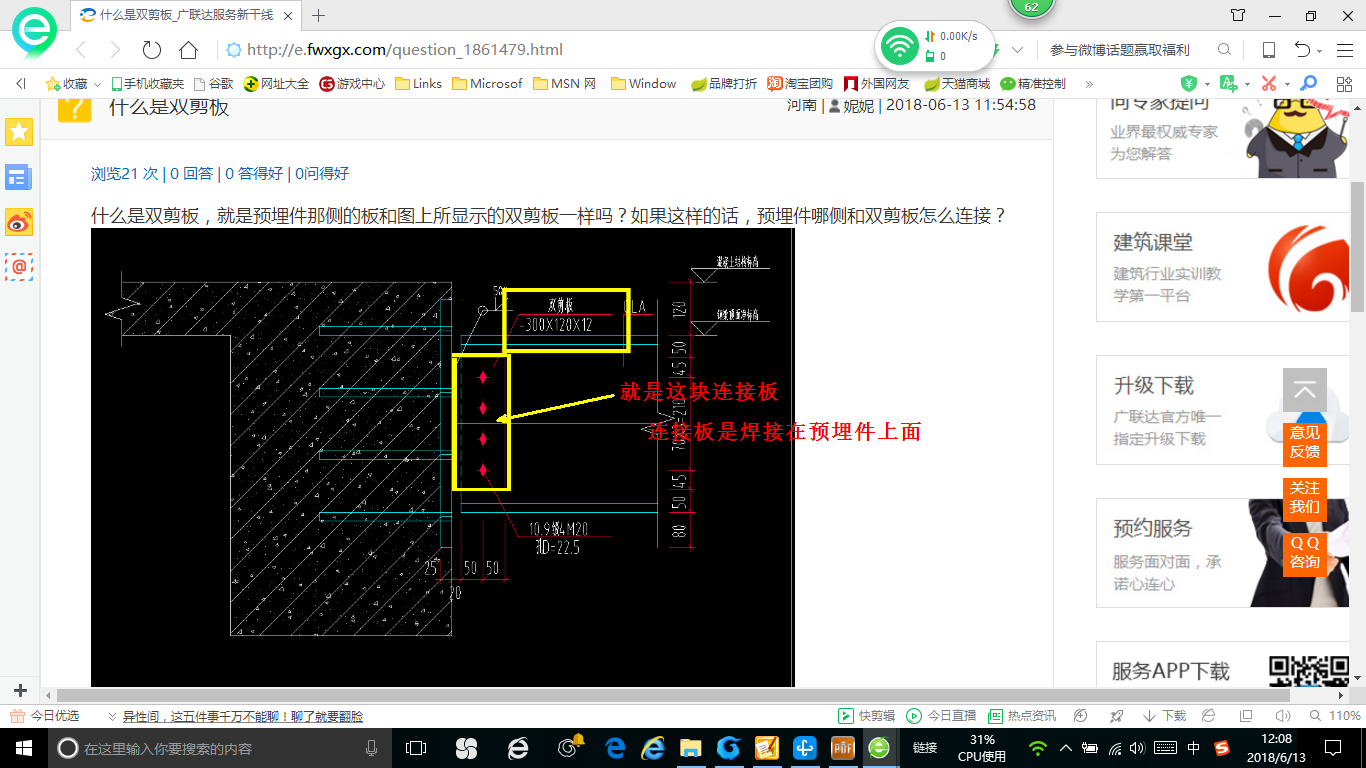This screenshot has height=768, width=1366.
Task: Open the 游戏中心 bookmark
Action: click(x=352, y=84)
